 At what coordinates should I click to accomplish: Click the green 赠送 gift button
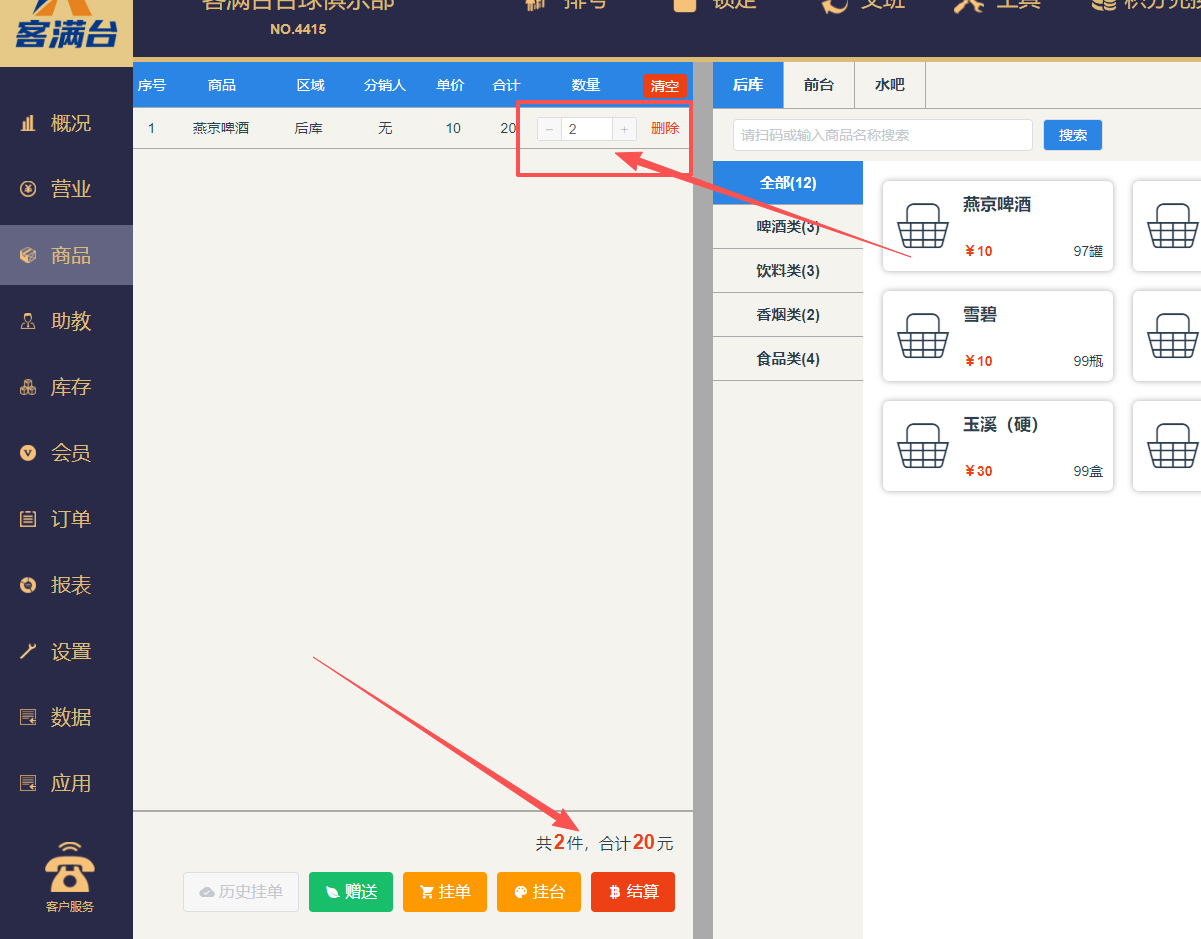tap(349, 892)
